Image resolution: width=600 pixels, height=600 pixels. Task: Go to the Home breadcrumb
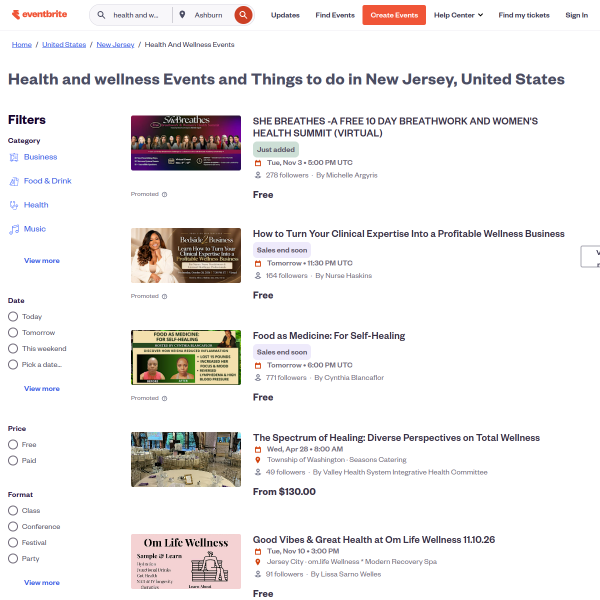22,44
